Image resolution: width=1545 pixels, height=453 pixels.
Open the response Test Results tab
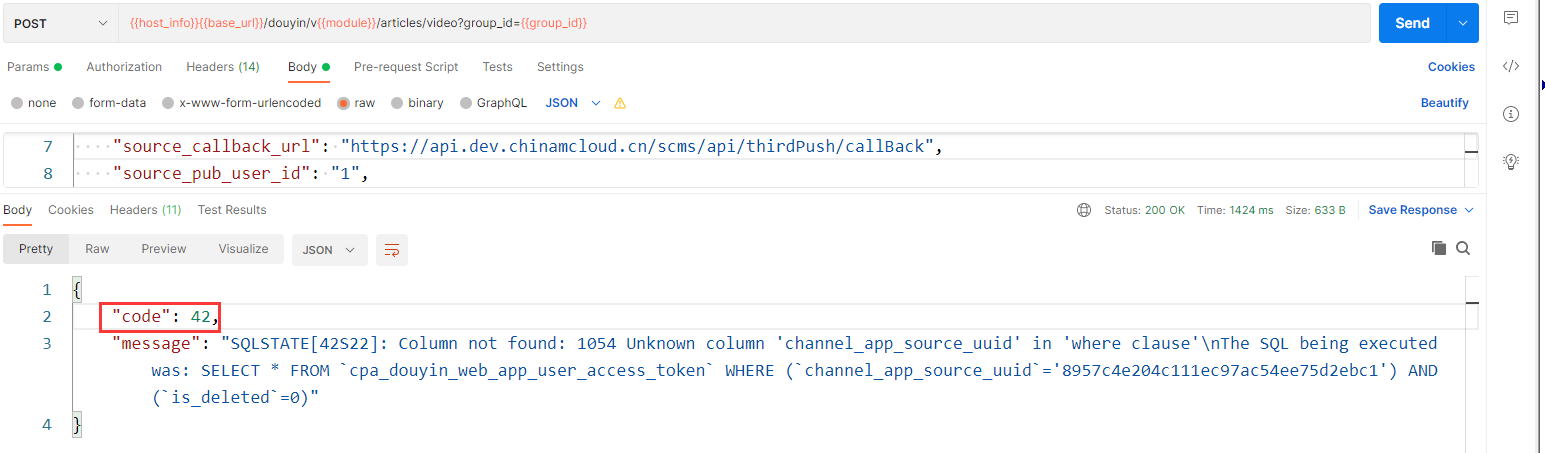[x=232, y=210]
